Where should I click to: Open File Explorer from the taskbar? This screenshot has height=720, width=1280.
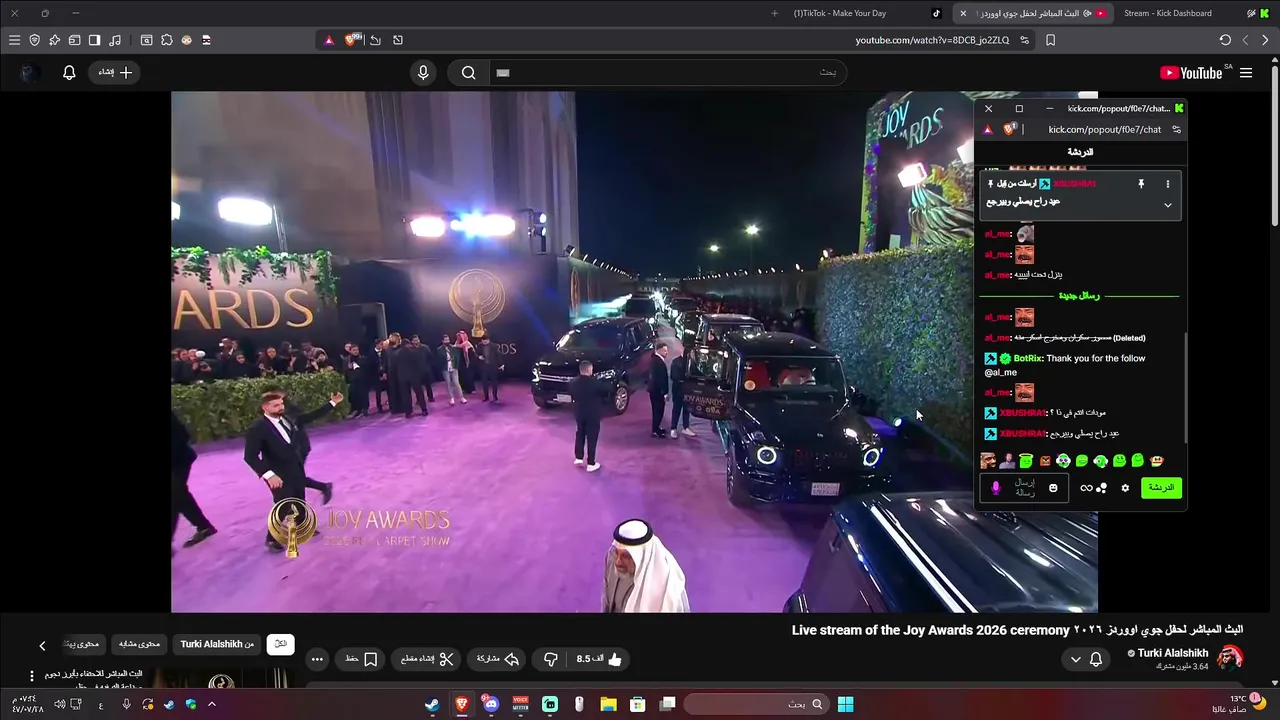[x=608, y=704]
